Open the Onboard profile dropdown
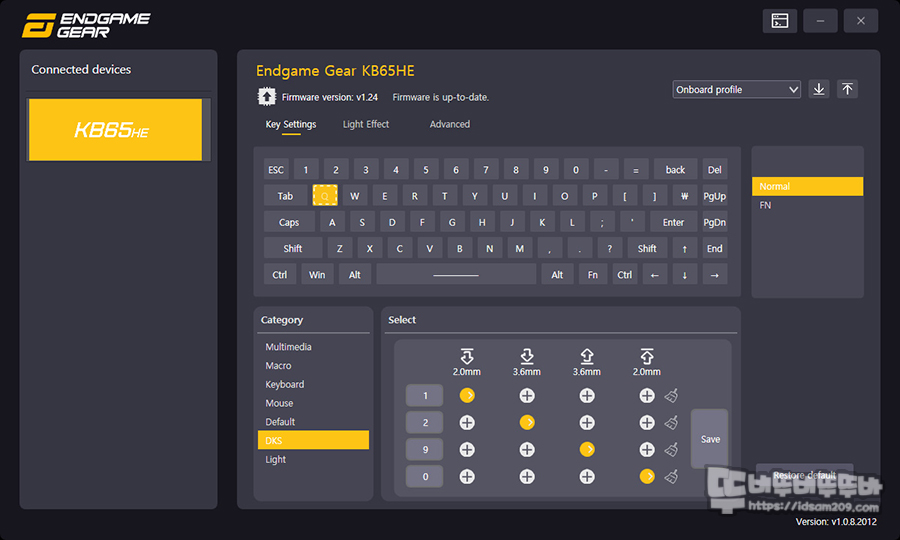The height and width of the screenshot is (540, 900). coord(736,90)
